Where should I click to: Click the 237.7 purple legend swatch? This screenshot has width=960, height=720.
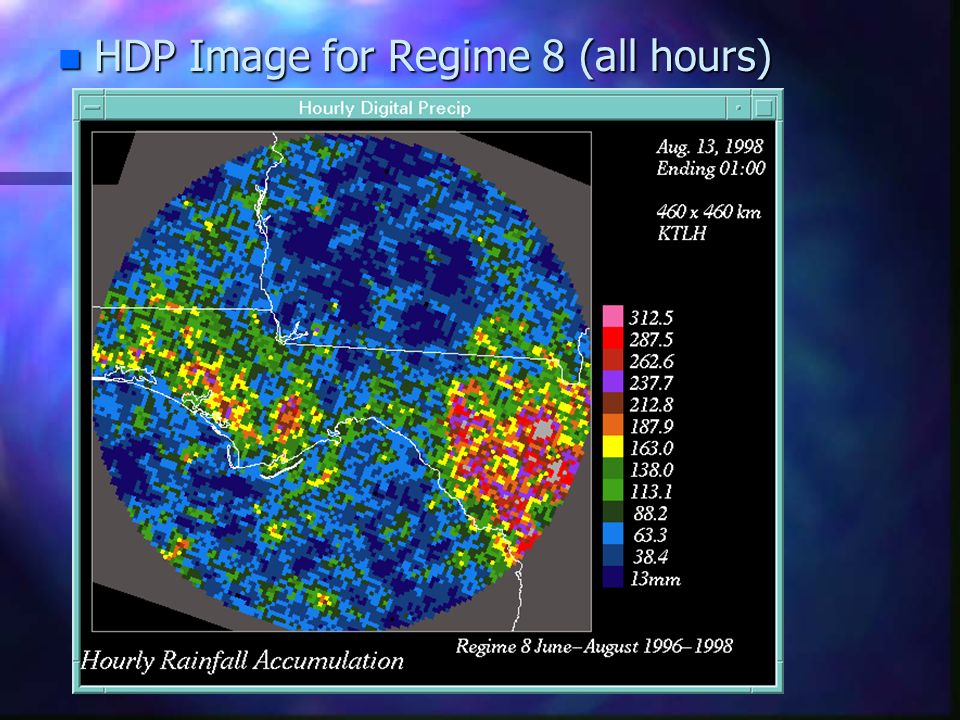coord(613,381)
